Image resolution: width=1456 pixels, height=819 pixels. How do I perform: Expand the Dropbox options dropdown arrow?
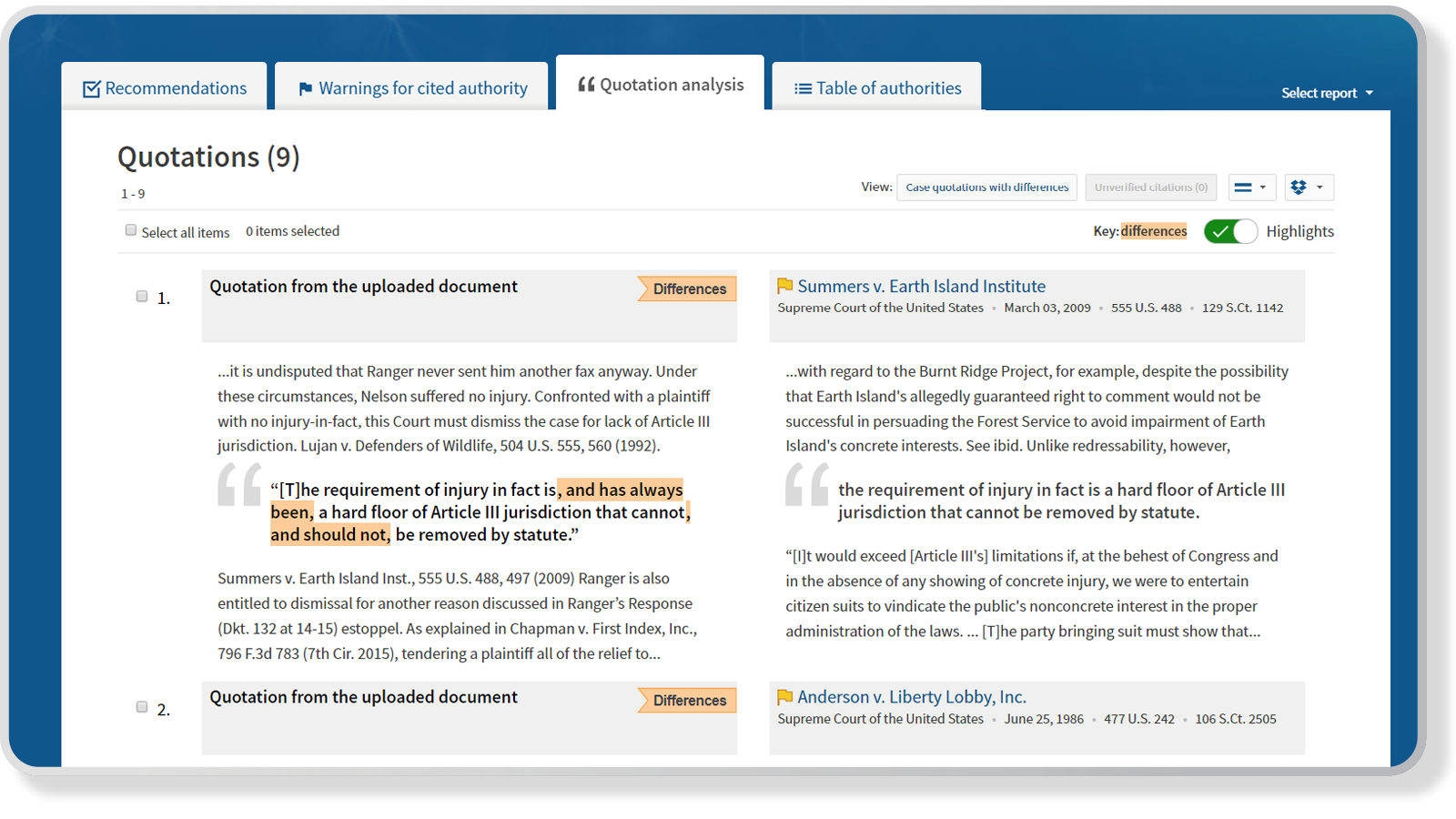click(x=1319, y=187)
